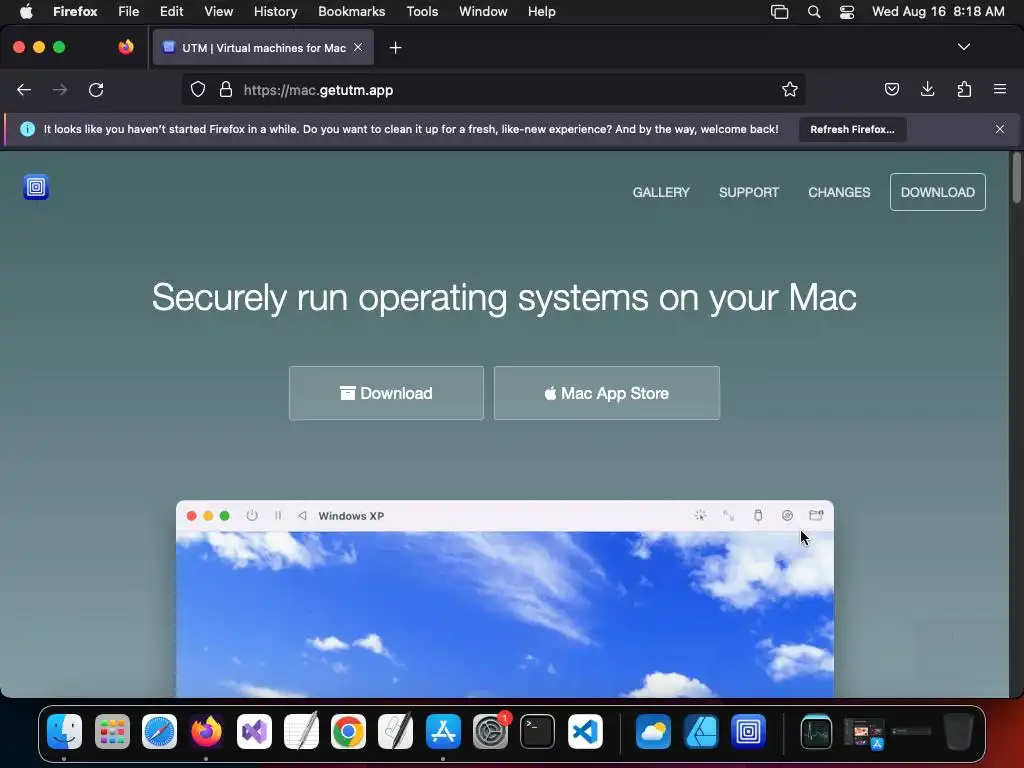Open the Firefox application menu
Screen dimensions: 1024x768
[x=75, y=12]
